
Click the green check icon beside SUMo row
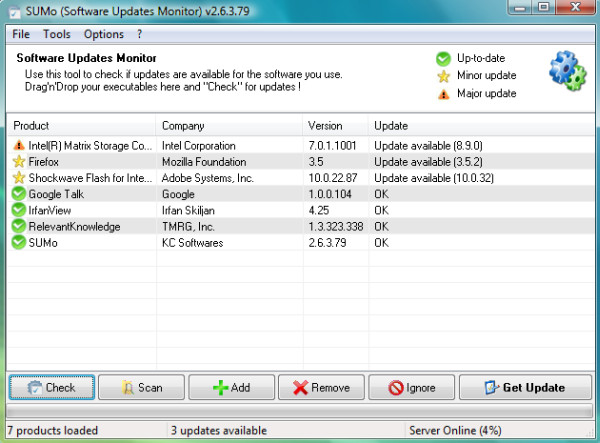[19, 243]
